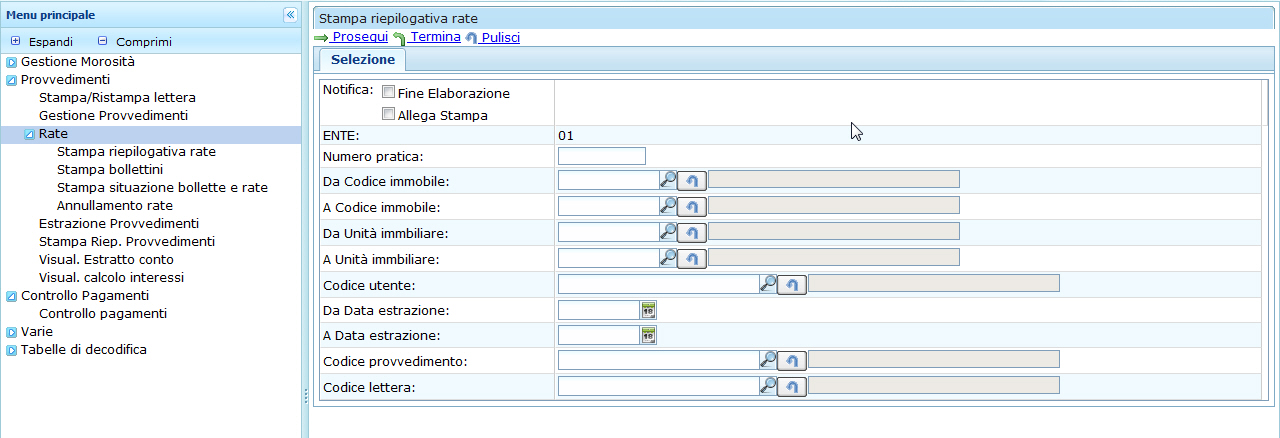1280x438 pixels.
Task: Open lookup magnifier for Da Codice immobile
Action: [668, 179]
